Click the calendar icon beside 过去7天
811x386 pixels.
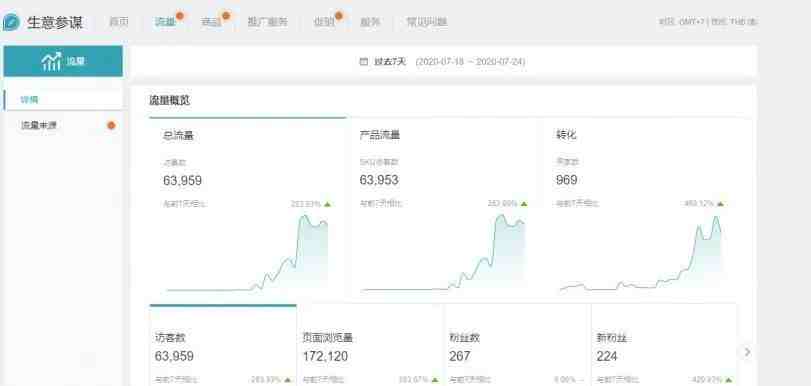pyautogui.click(x=364, y=62)
